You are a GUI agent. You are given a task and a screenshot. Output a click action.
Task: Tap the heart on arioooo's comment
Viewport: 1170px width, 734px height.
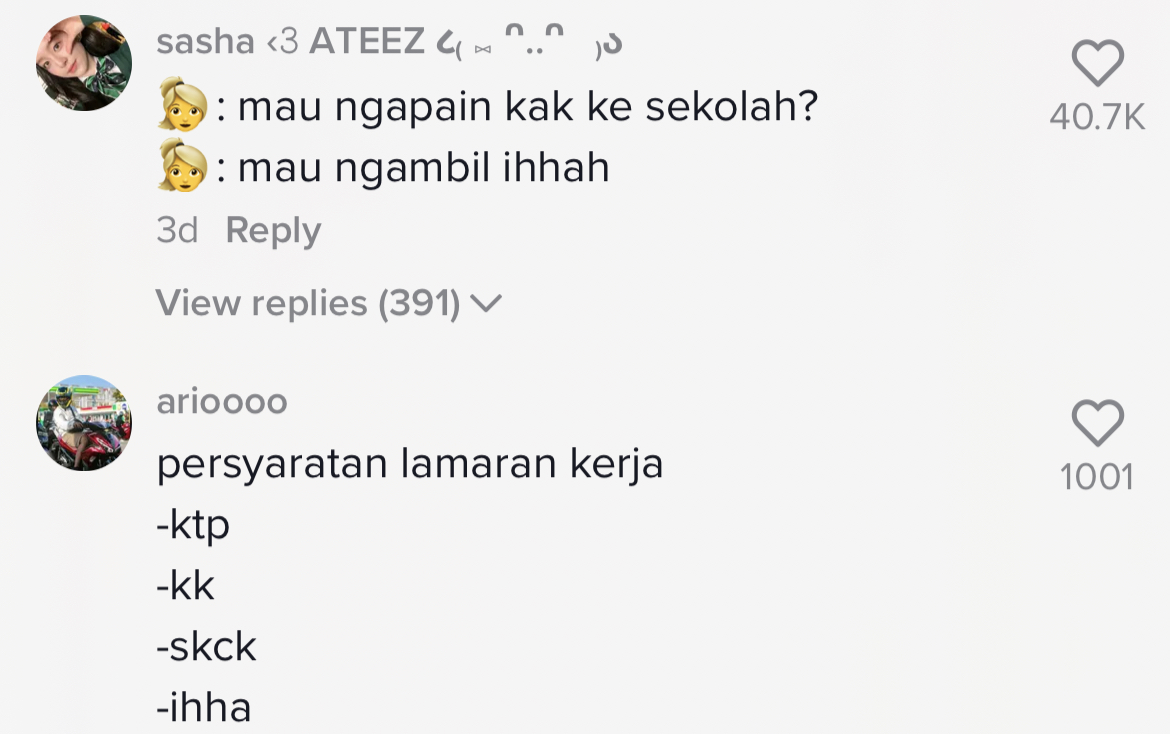tap(1097, 423)
